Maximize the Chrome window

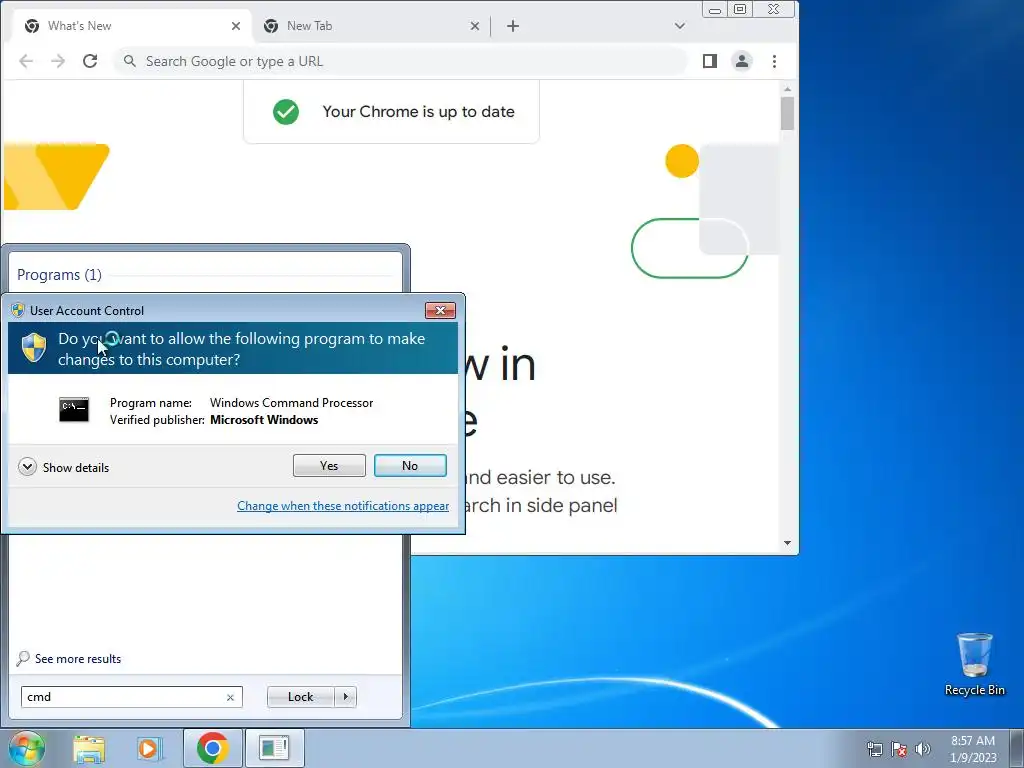pos(740,9)
